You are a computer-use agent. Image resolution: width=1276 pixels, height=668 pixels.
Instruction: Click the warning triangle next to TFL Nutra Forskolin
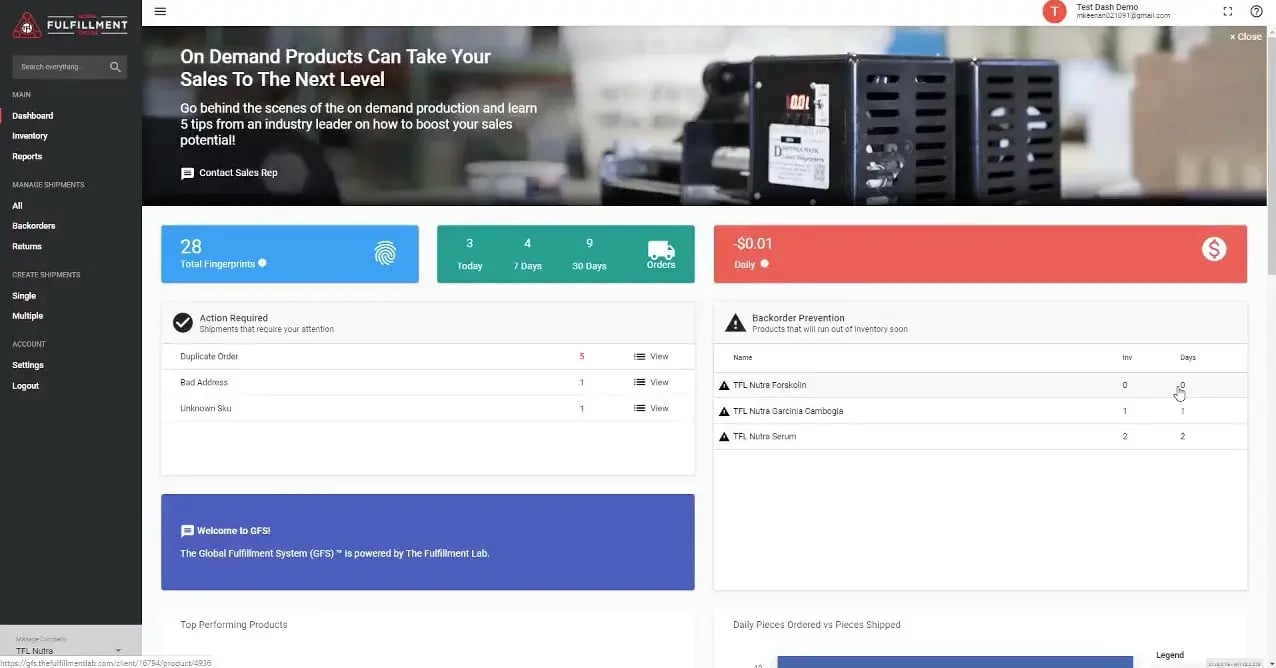pyautogui.click(x=724, y=384)
